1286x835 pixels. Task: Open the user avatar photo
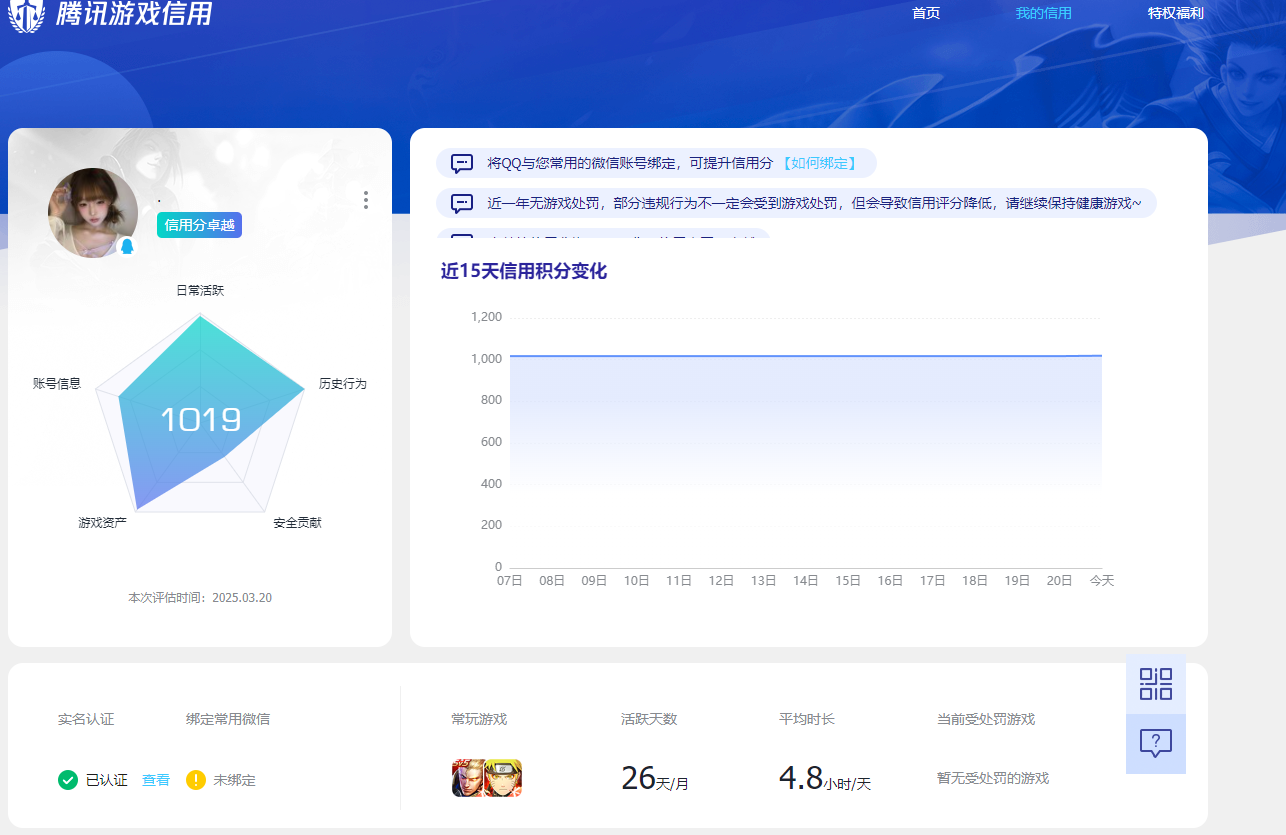coord(93,213)
